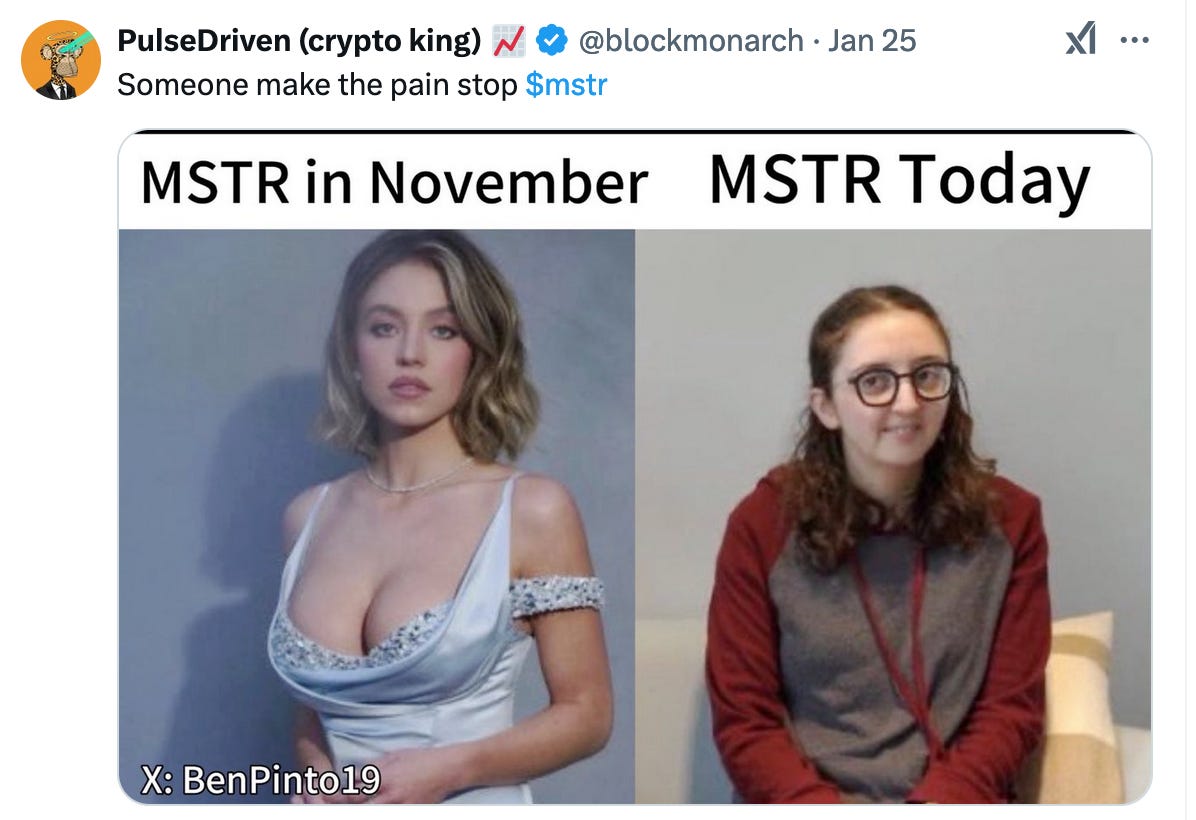The width and height of the screenshot is (1196, 820).
Task: Visit the @blockmonarch handle link
Action: [690, 41]
